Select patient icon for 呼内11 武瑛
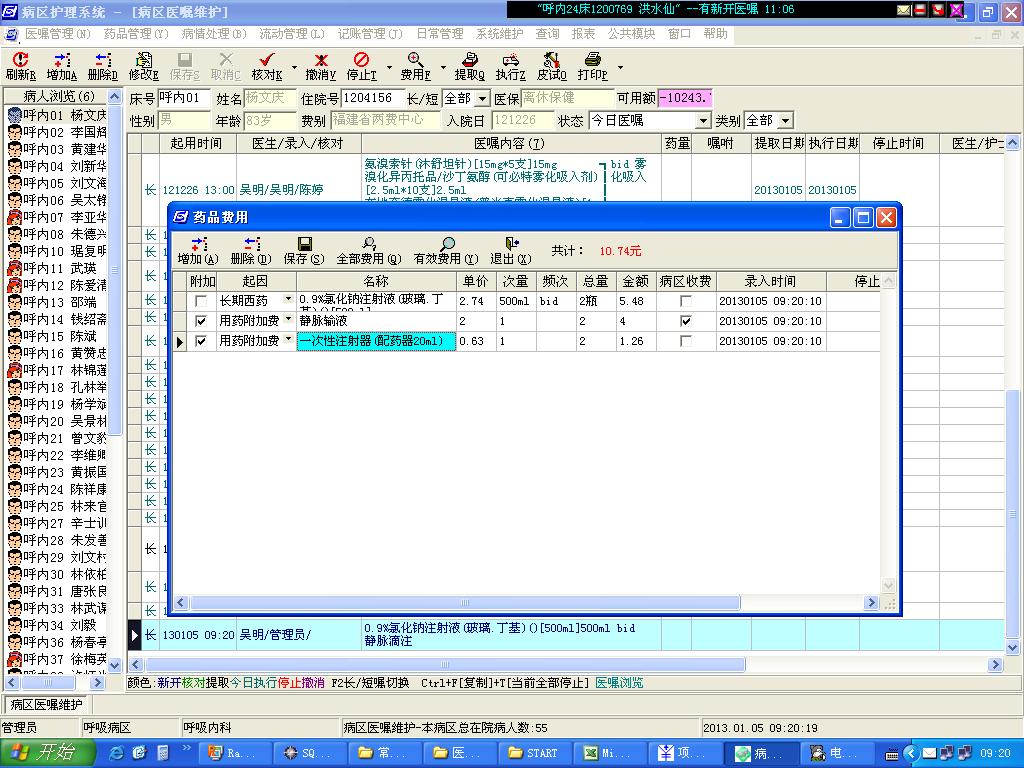This screenshot has width=1024, height=768. click(14, 268)
